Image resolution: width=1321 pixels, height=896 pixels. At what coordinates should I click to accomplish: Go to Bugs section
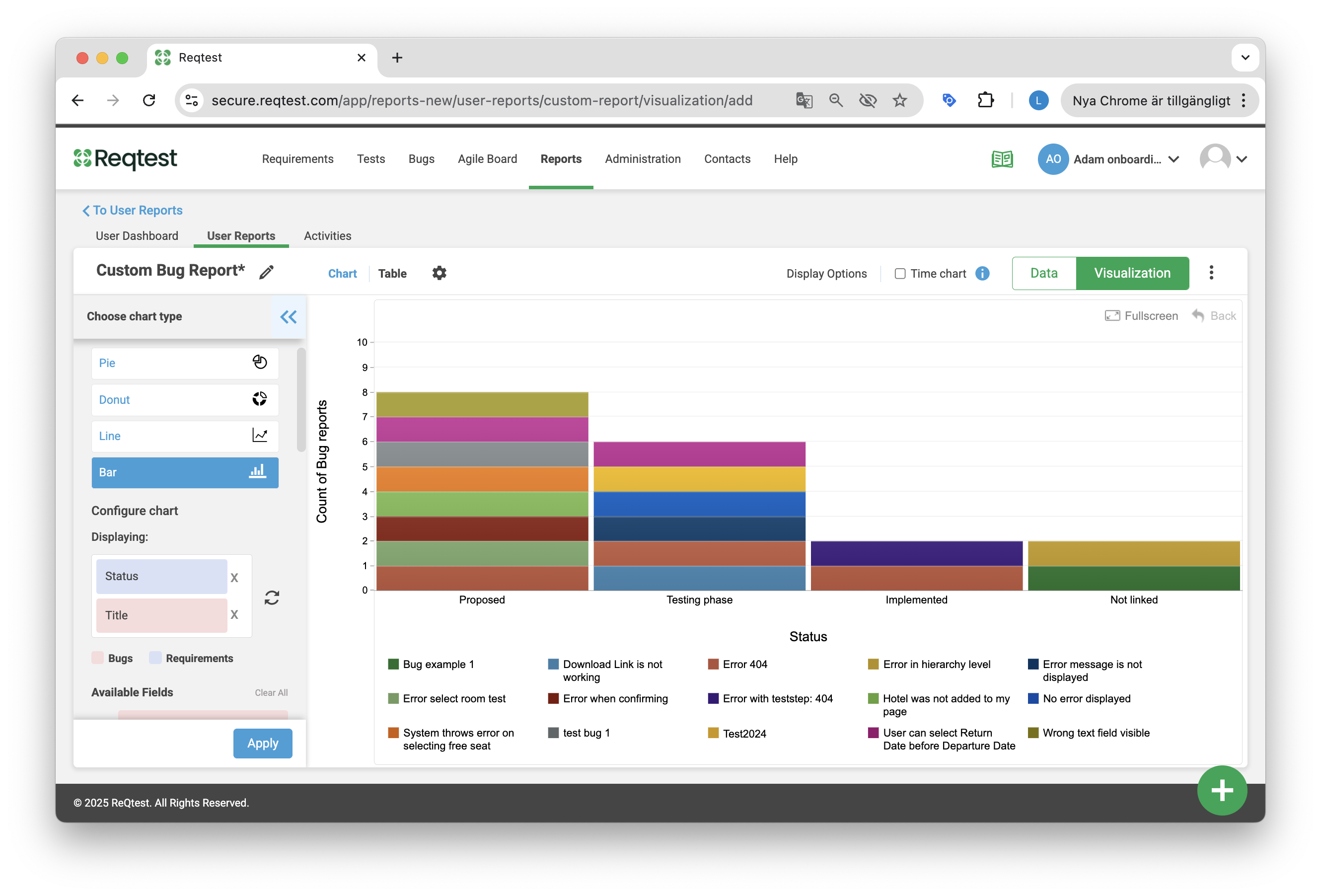tap(421, 159)
